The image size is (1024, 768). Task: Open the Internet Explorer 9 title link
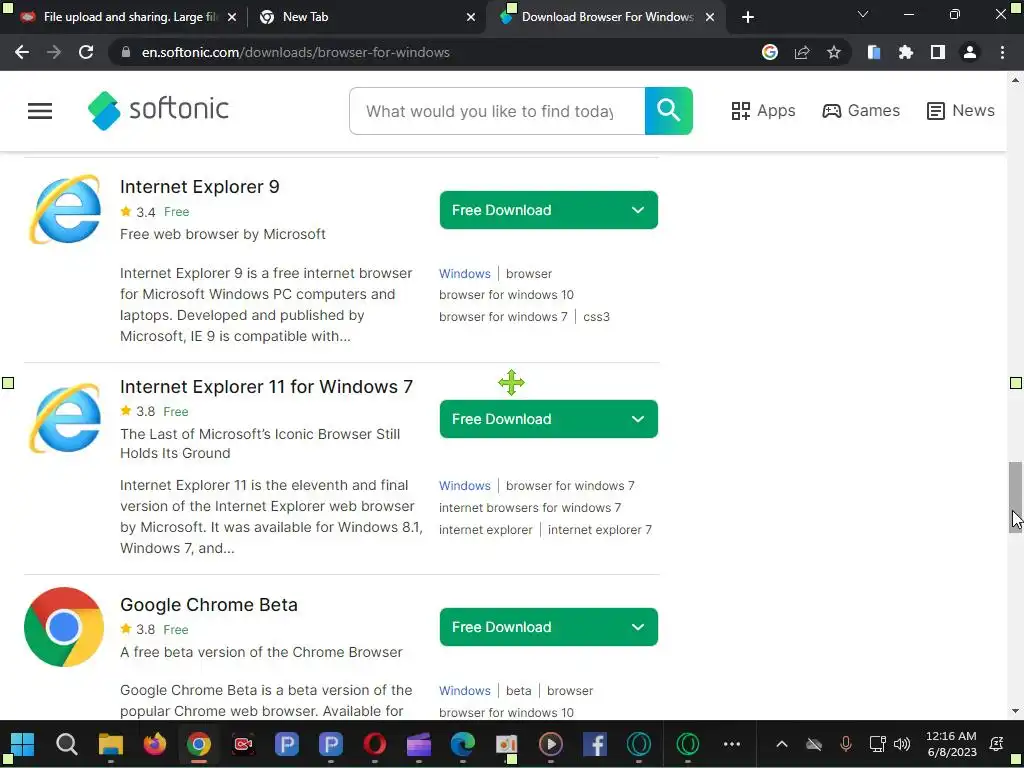[200, 187]
